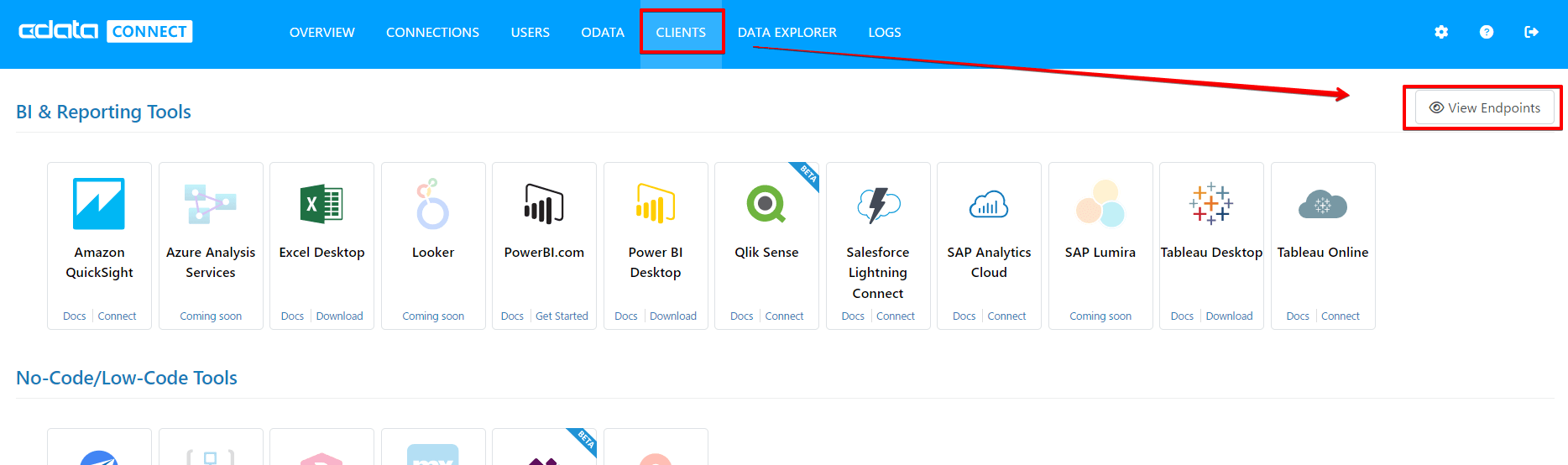Click Get Started under PowerBI.com
This screenshot has width=1568, height=465.
(x=562, y=316)
